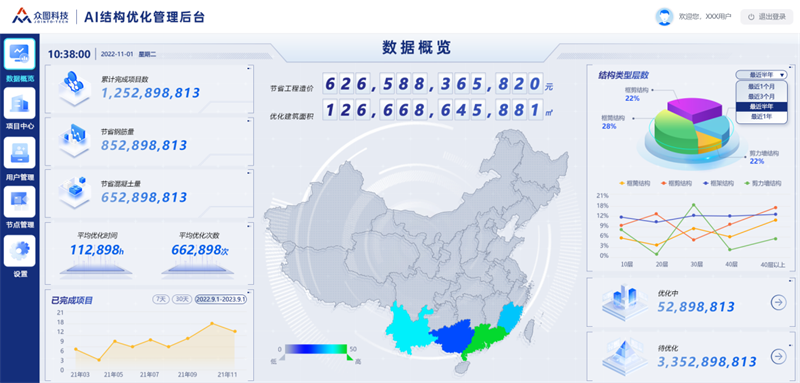
Task: Expand the 最近半年 dropdown
Action: pos(761,75)
